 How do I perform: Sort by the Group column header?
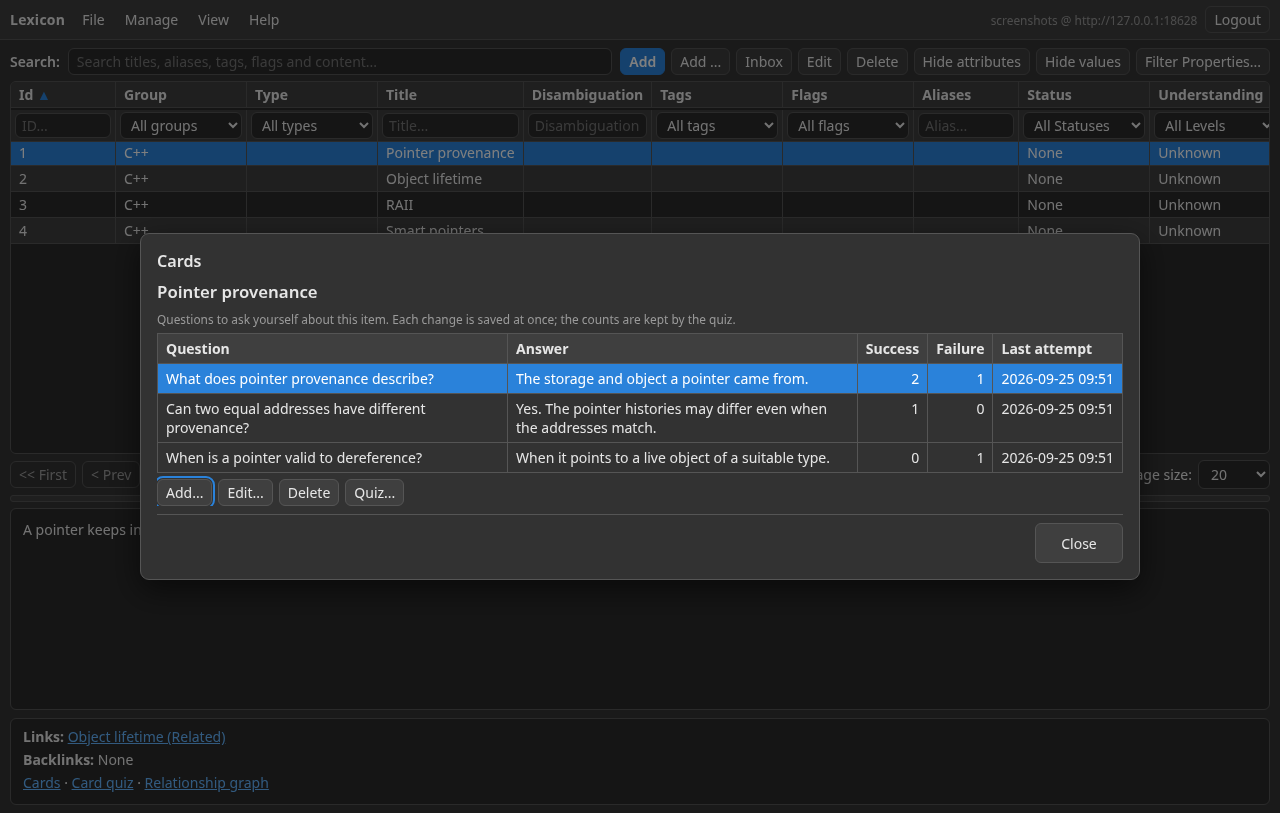181,95
